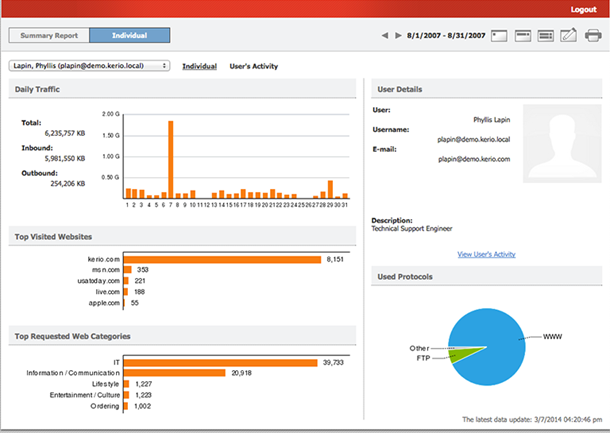Click the Ordering category label
This screenshot has height=433, width=610.
click(x=105, y=406)
